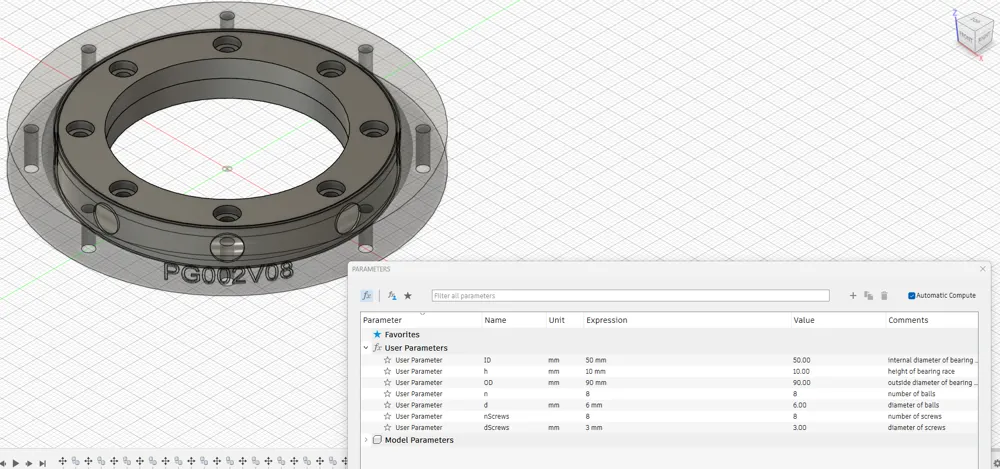The image size is (1000, 469).
Task: Click the '90 mm' expression for OD
Action: tap(596, 383)
